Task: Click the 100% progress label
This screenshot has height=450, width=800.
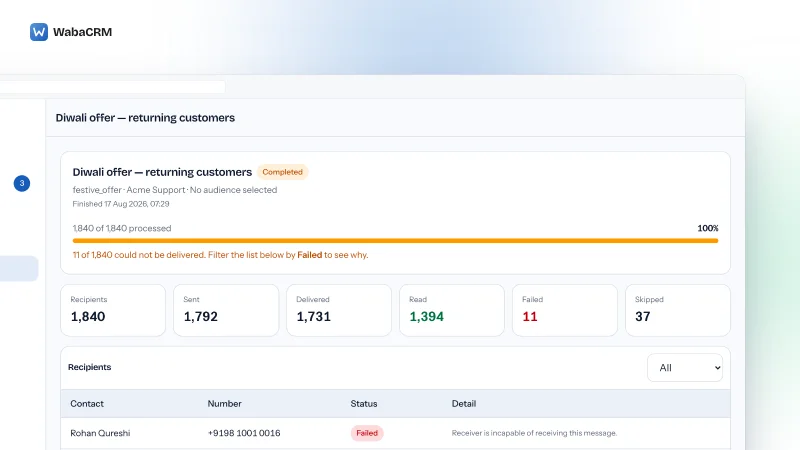Action: (708, 228)
